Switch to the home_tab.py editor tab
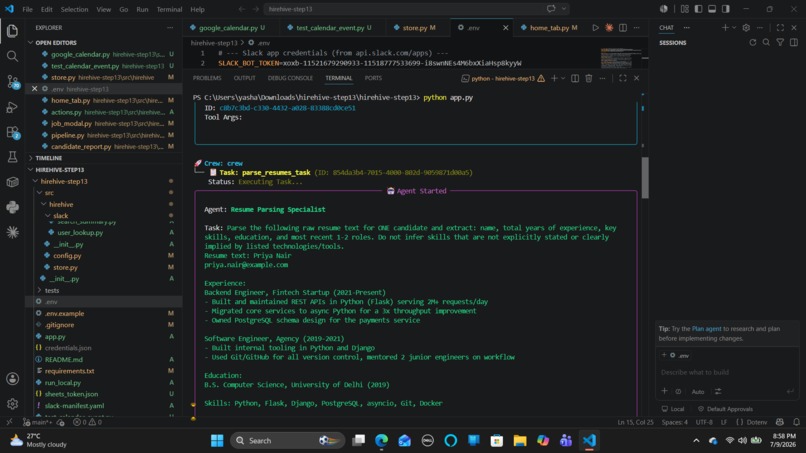Viewport: 806px width, 453px height. (548, 28)
